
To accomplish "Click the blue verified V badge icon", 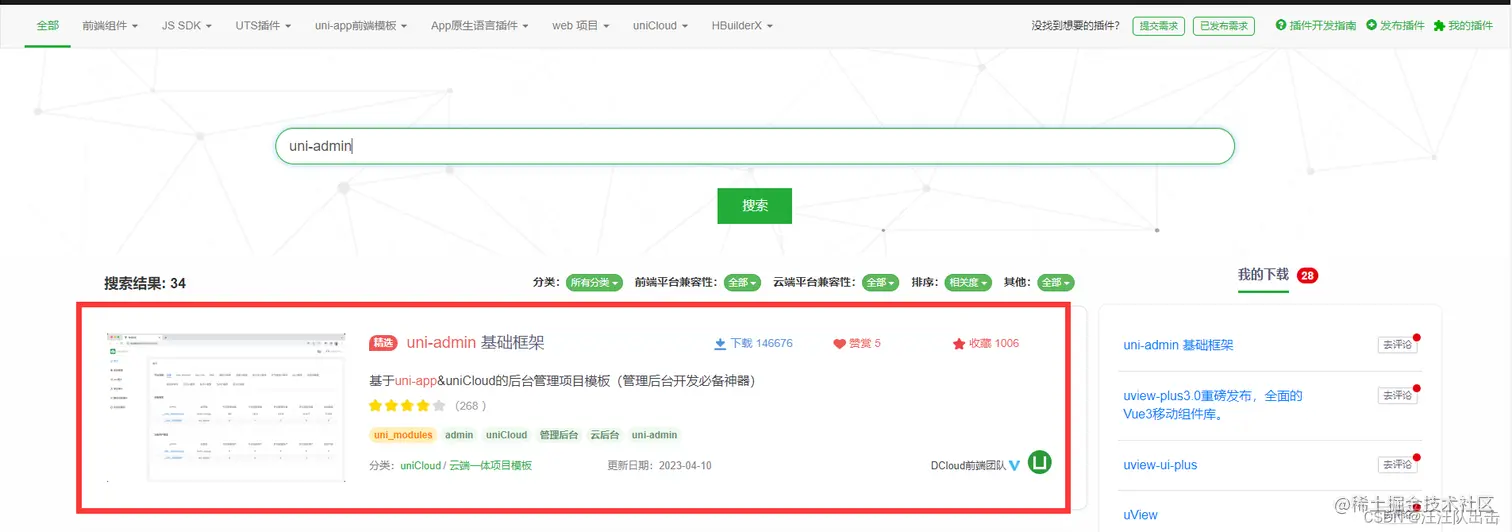I will click(x=1014, y=466).
